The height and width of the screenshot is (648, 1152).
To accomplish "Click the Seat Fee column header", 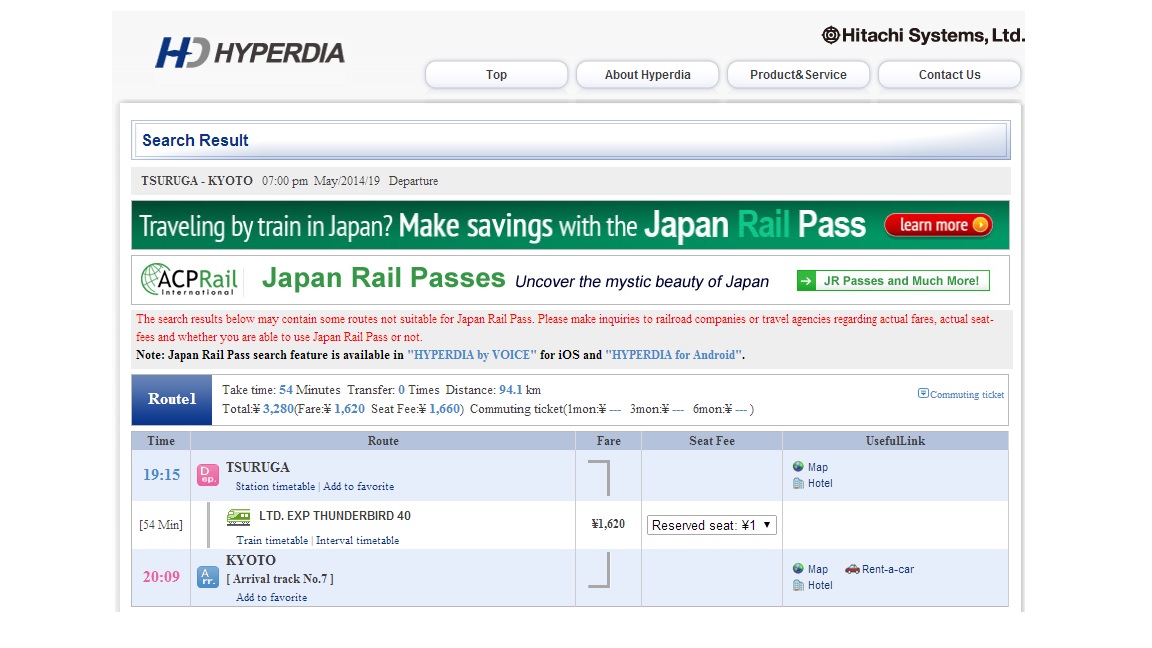I will pos(712,441).
